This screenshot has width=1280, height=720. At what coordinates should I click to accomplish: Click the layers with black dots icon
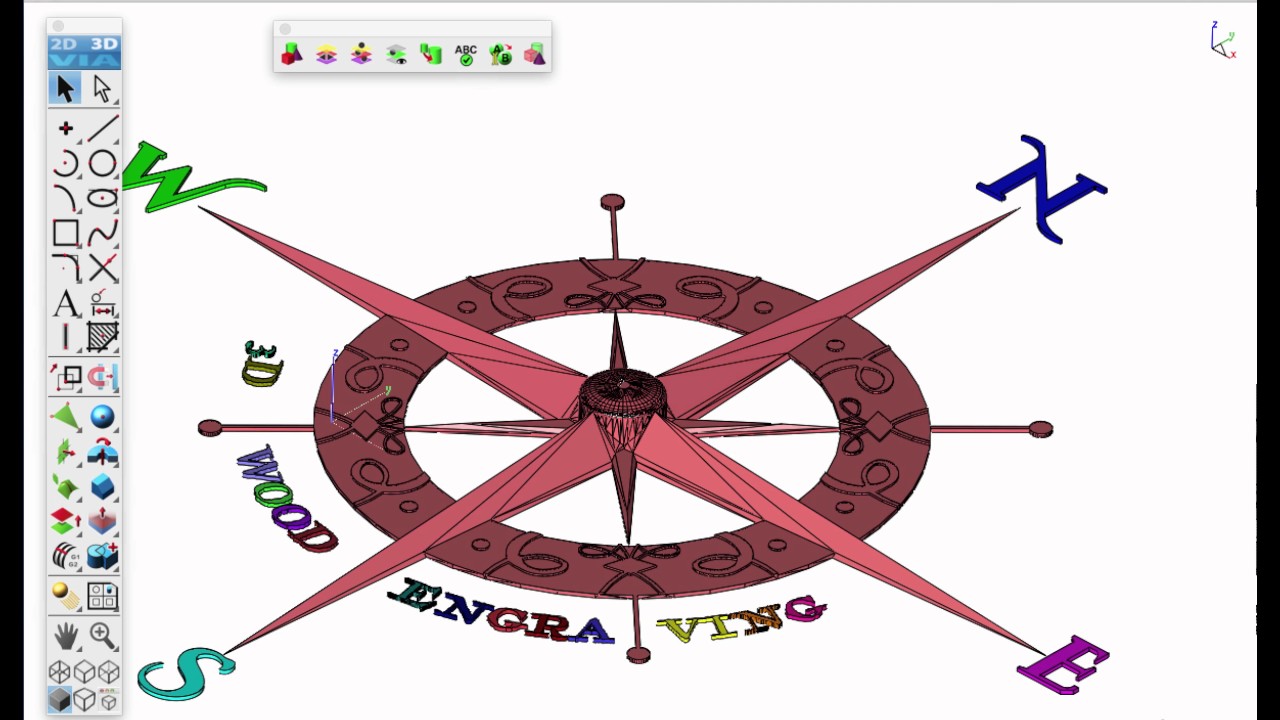pos(362,54)
